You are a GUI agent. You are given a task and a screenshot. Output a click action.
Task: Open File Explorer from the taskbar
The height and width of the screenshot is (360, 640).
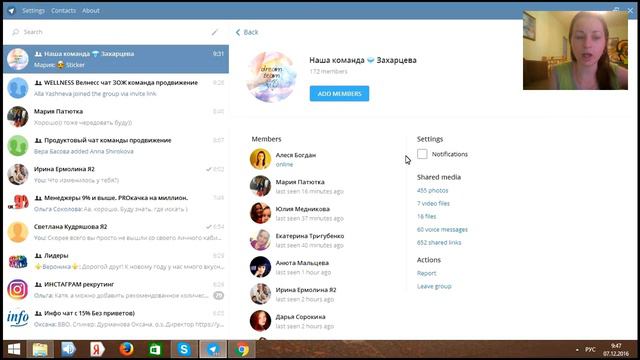click(x=40, y=349)
